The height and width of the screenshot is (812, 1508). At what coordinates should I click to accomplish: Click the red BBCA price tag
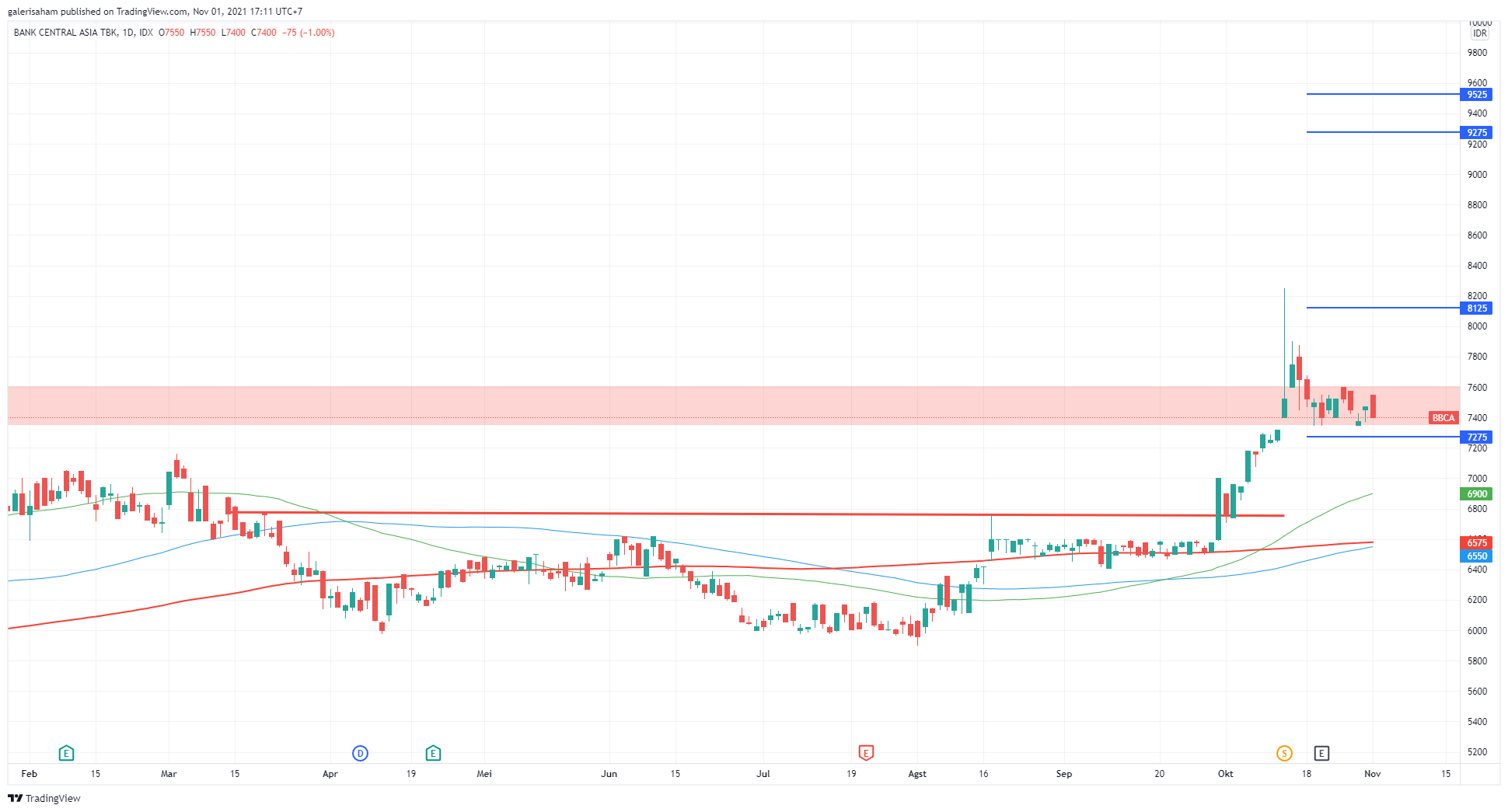click(1443, 418)
